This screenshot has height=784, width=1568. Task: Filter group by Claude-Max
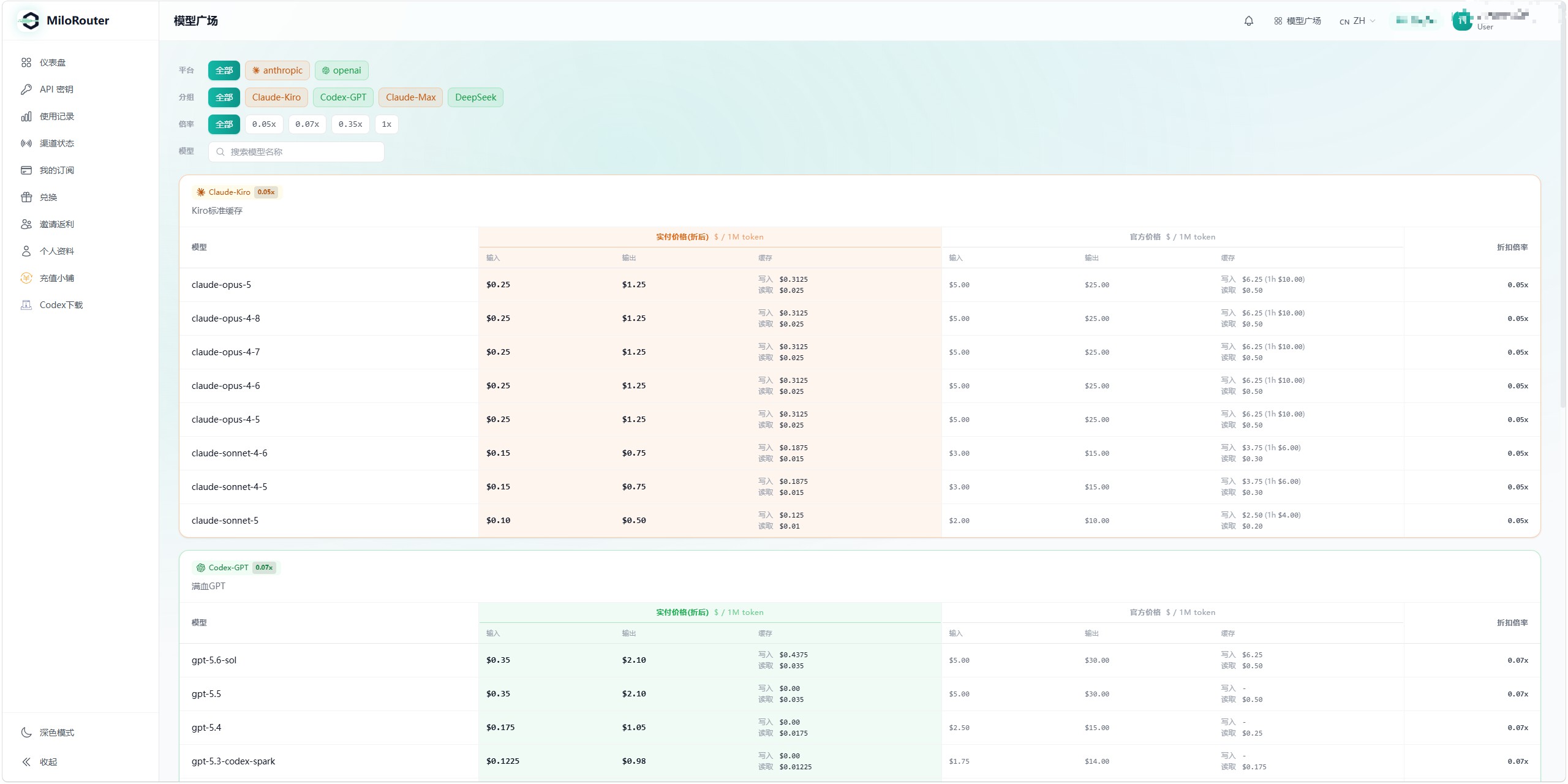coord(411,97)
